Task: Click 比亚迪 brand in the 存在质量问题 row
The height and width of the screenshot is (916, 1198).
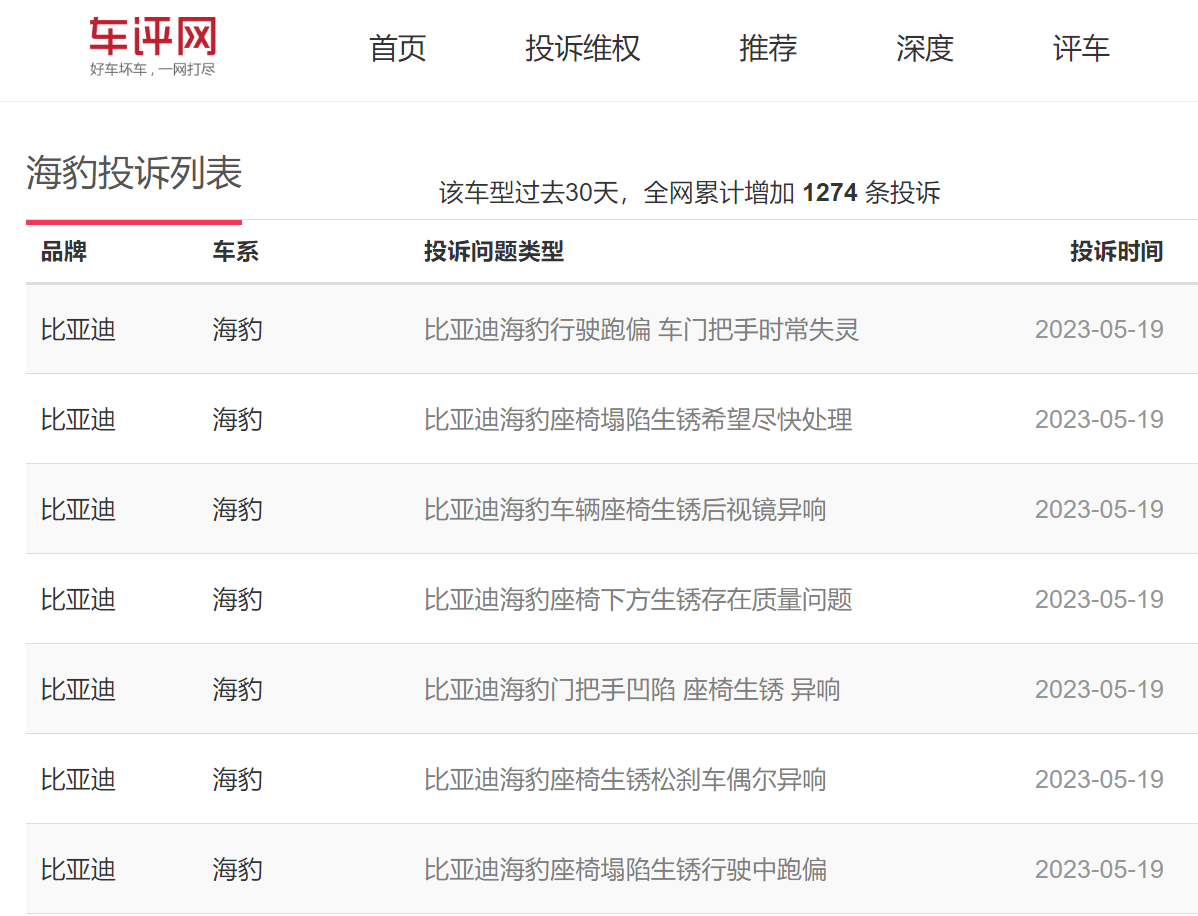Action: [x=78, y=600]
